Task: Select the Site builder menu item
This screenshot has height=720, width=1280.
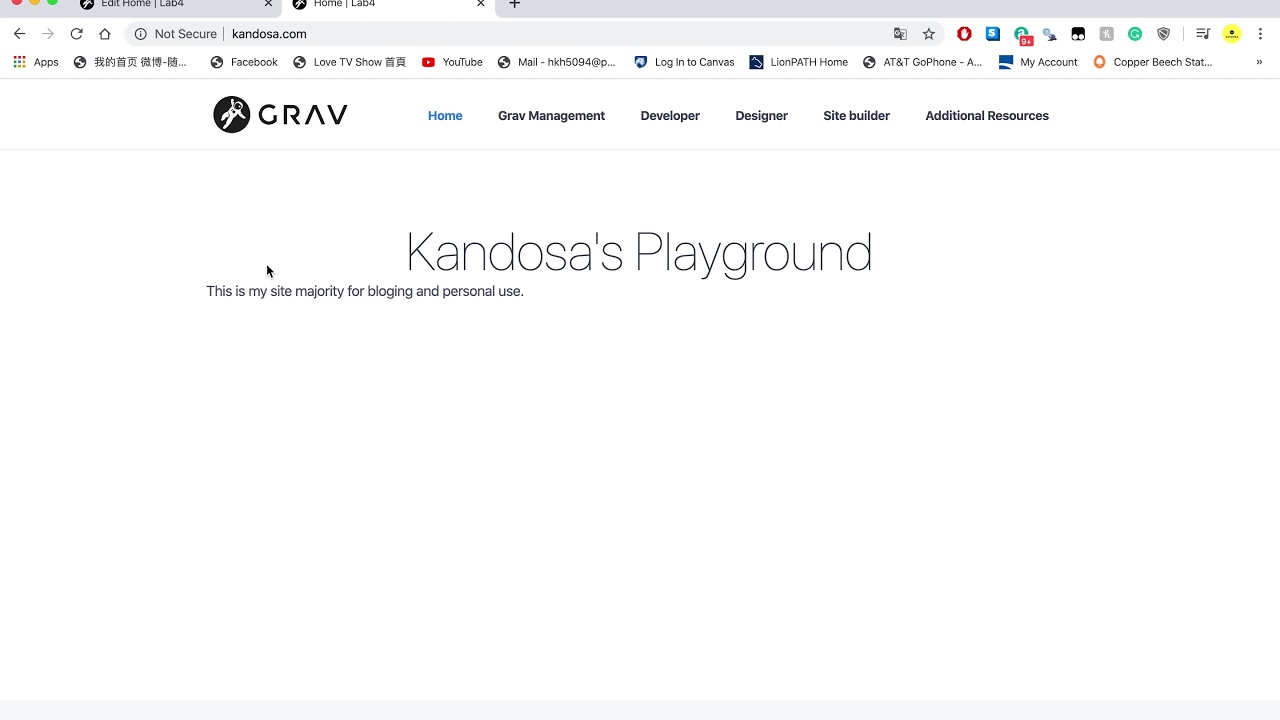Action: point(856,116)
